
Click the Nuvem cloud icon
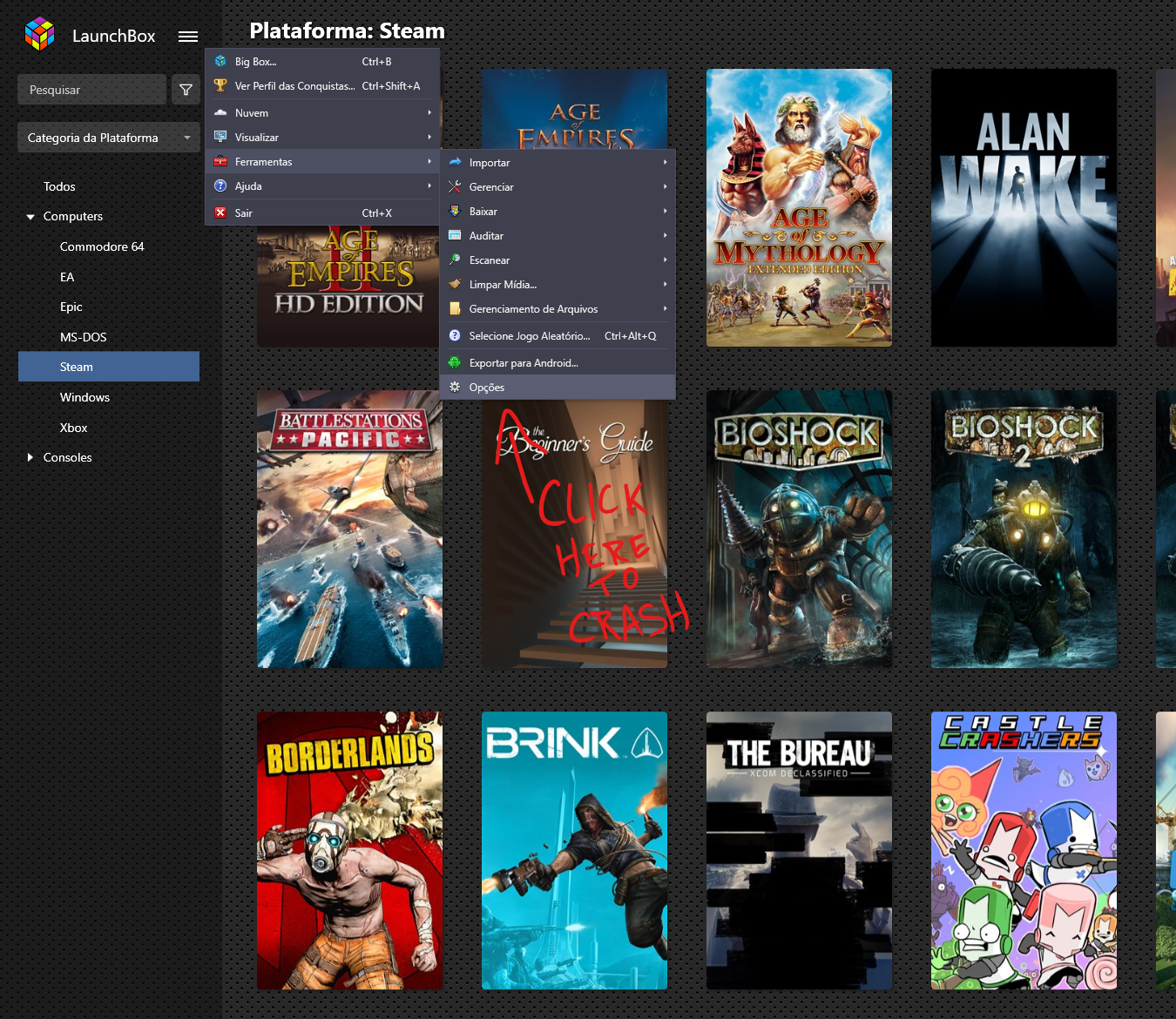click(x=220, y=112)
